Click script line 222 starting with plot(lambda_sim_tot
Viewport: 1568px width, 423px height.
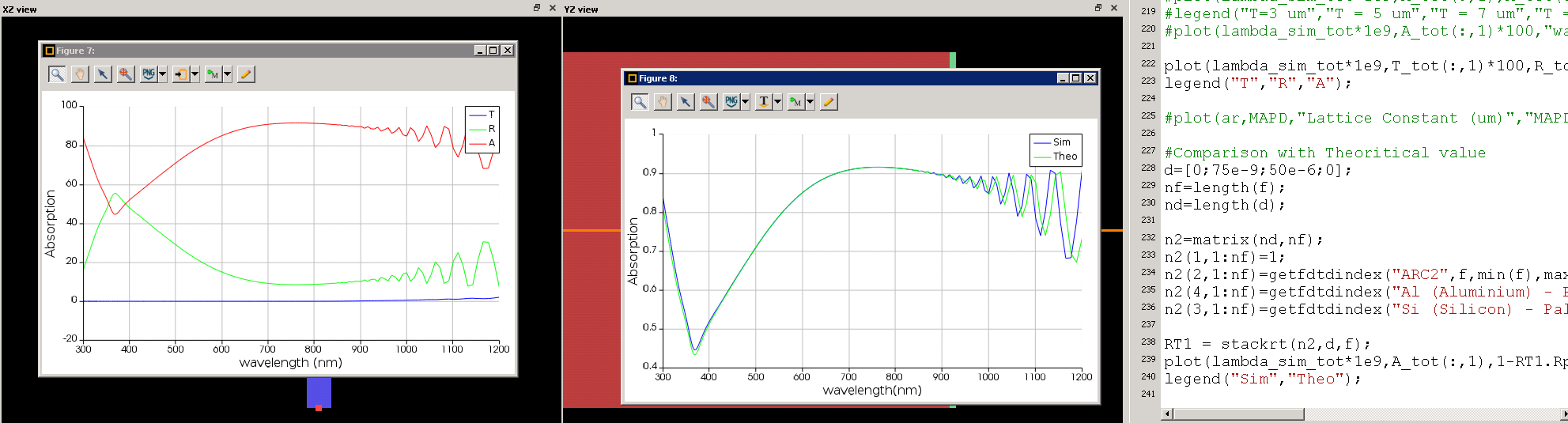1366,66
